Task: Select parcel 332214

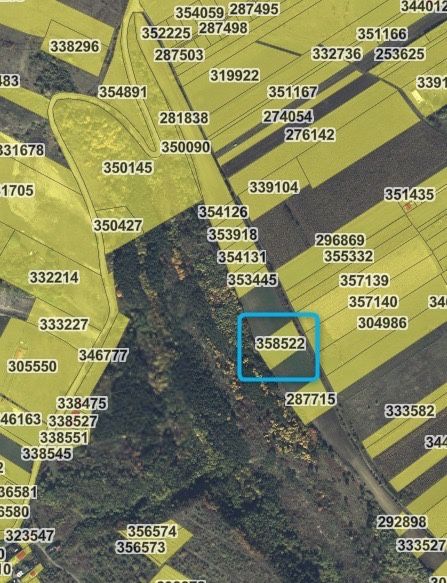Action: [54, 277]
